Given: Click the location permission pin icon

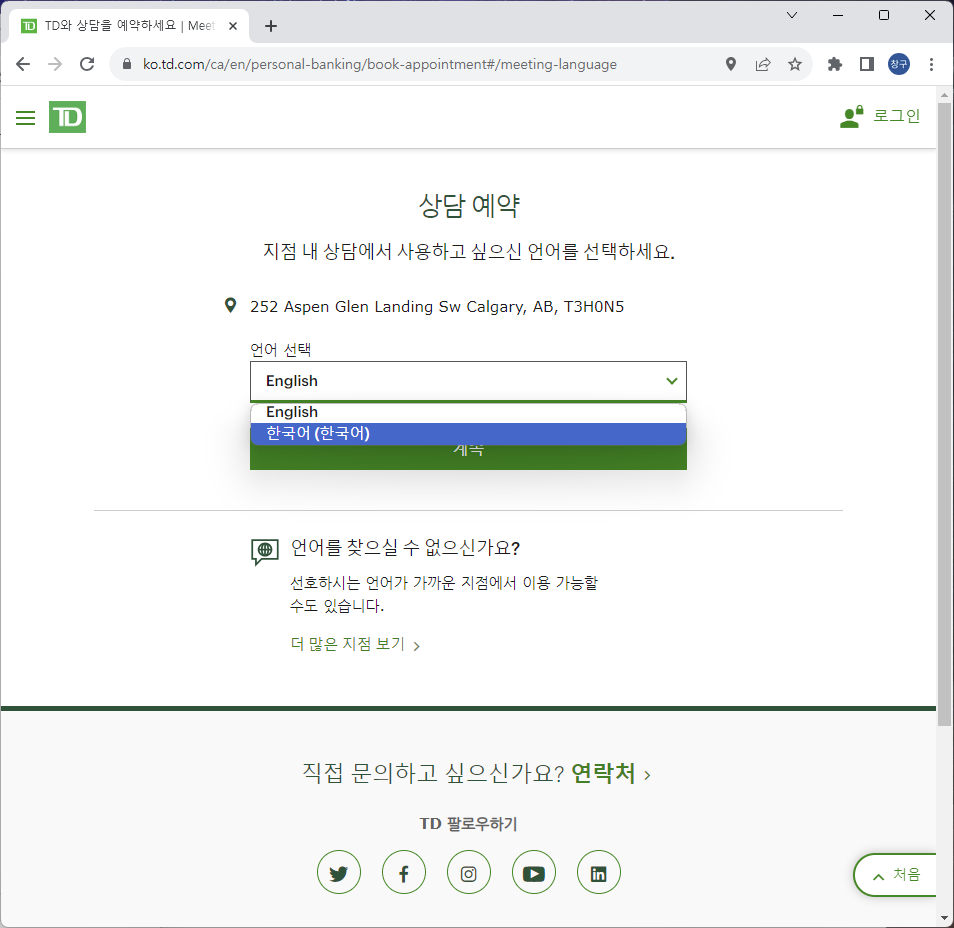Looking at the screenshot, I should coord(731,64).
